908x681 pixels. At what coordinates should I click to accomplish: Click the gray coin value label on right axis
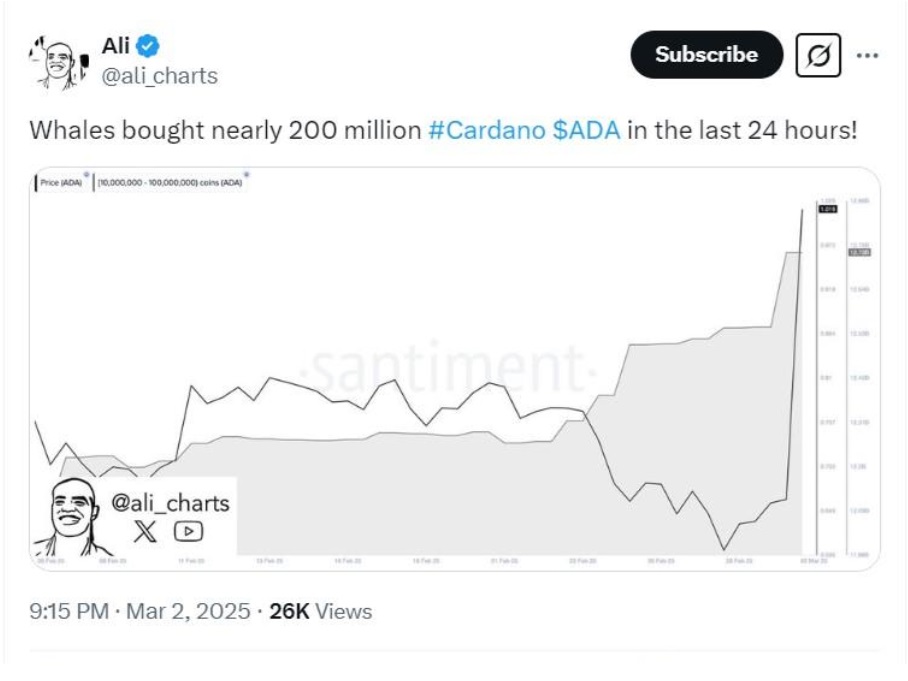860,252
